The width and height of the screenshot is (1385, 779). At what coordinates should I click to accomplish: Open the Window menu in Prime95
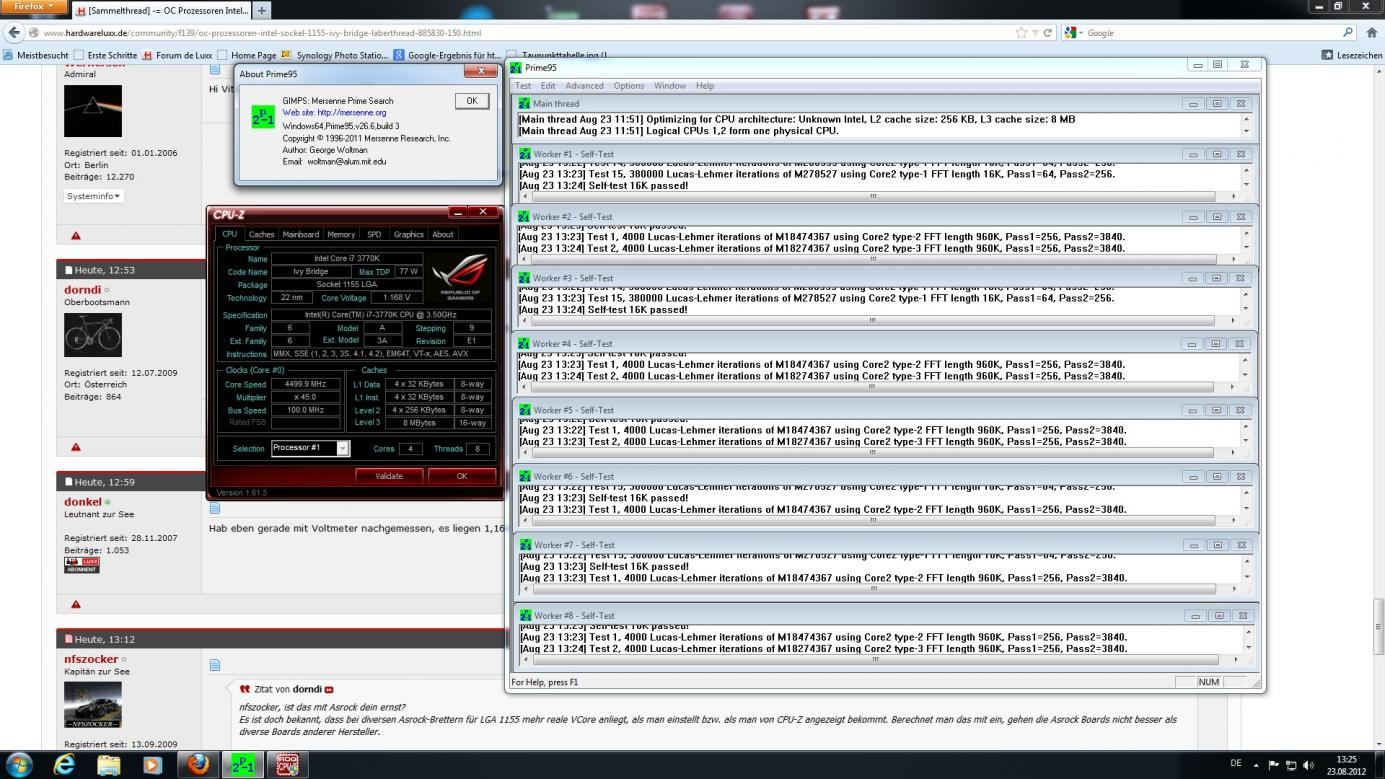tap(670, 86)
